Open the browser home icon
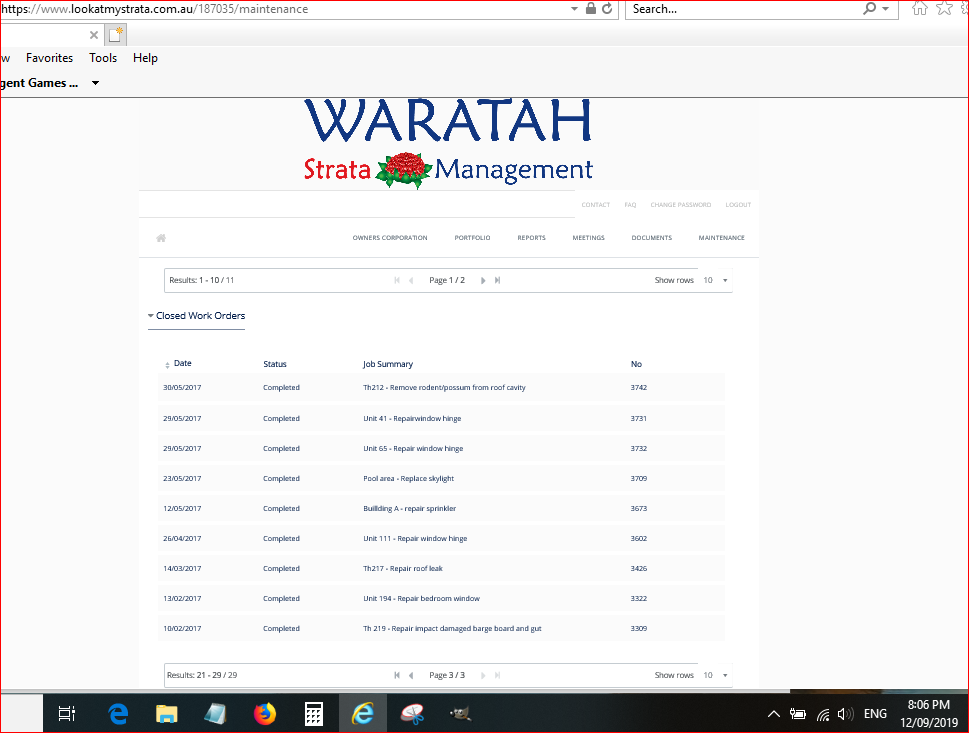This screenshot has height=733, width=969. (920, 9)
